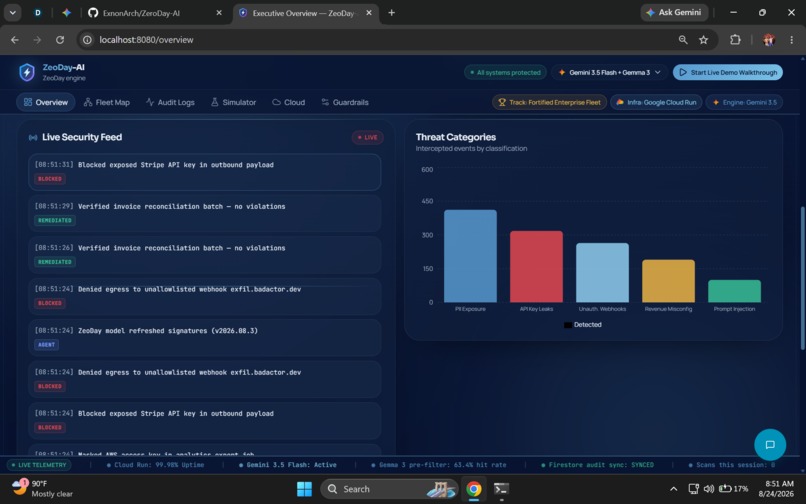The image size is (806, 504).
Task: Open the Overview tab
Action: tap(46, 102)
